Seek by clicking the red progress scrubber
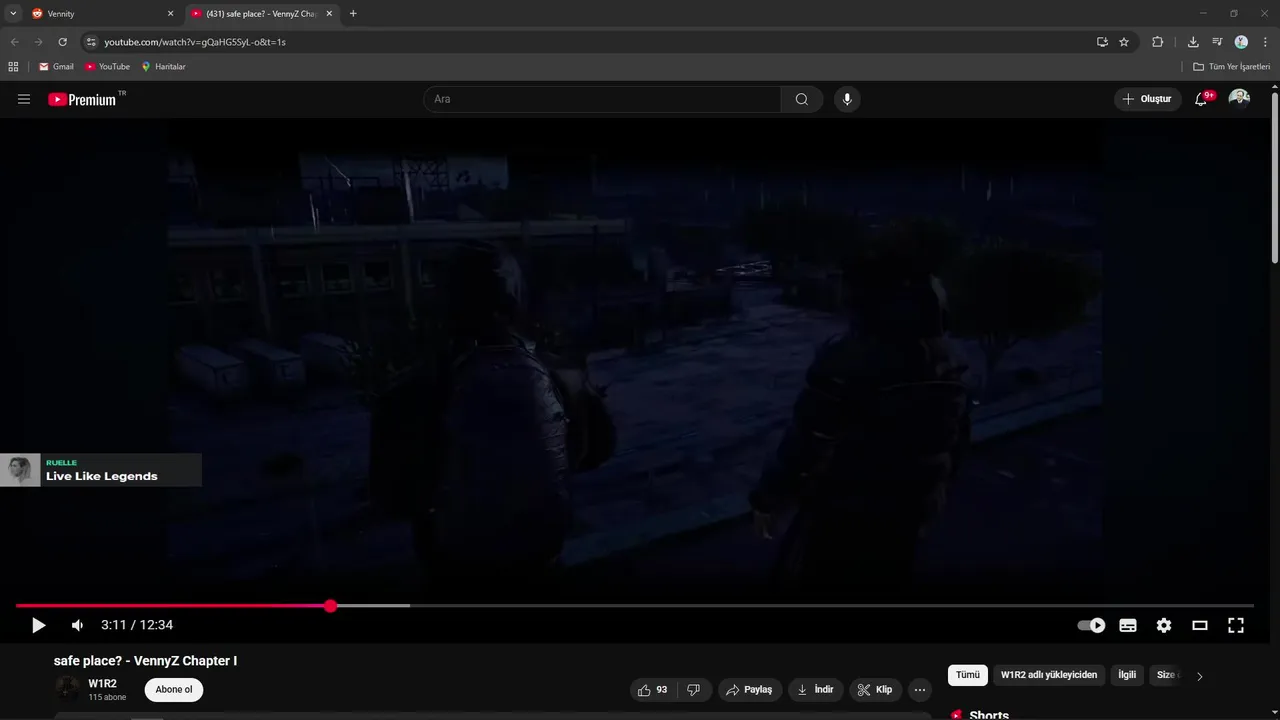The image size is (1280, 720). click(x=331, y=606)
